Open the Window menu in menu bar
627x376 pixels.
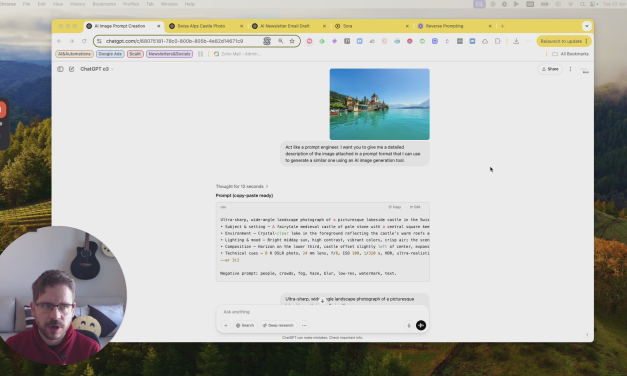[x=169, y=4]
